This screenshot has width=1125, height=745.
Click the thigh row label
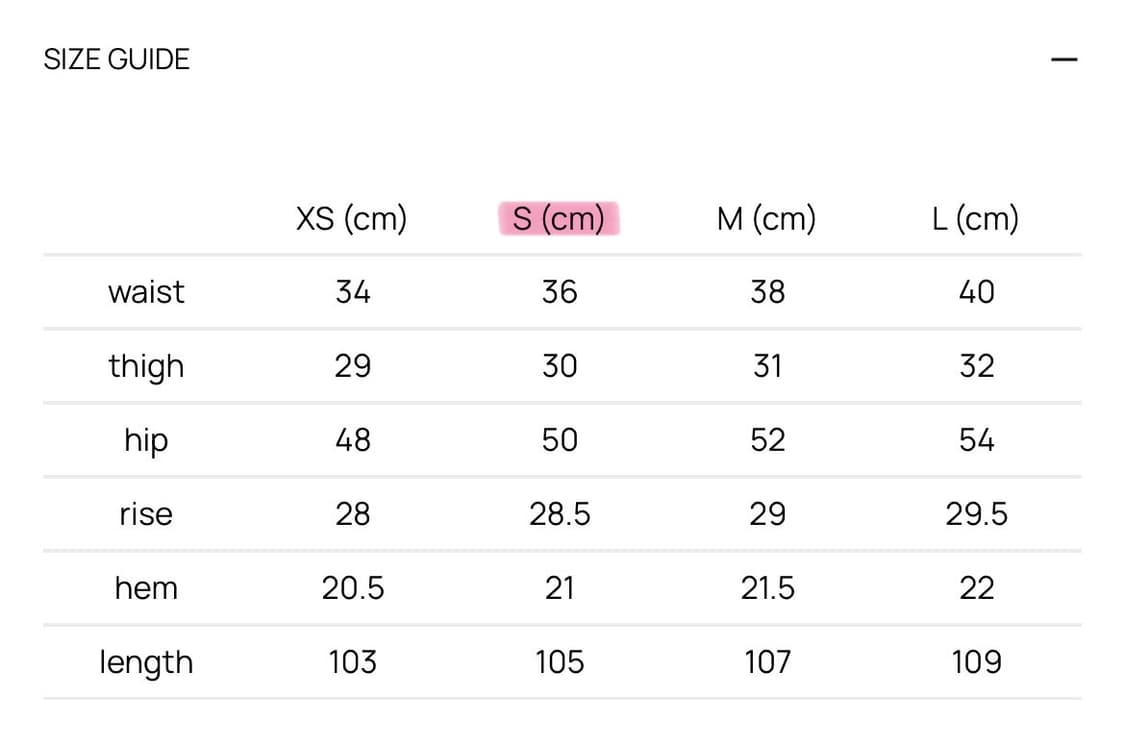tap(146, 367)
